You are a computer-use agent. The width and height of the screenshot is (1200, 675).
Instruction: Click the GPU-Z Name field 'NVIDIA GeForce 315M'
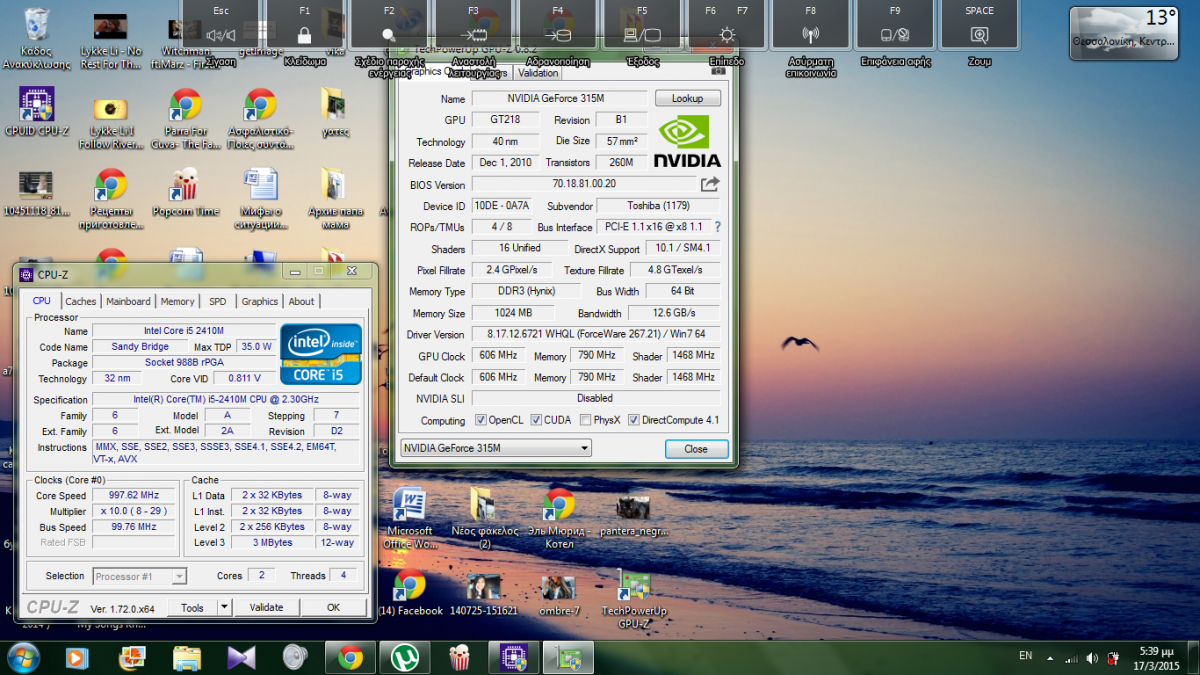(x=560, y=98)
